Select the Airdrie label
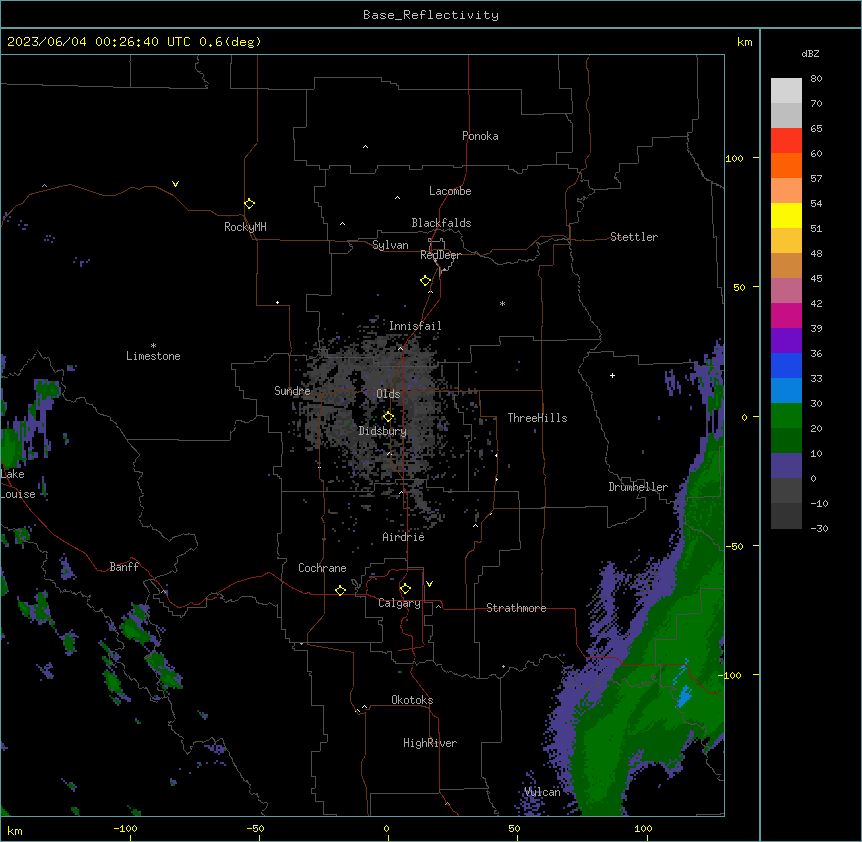Screen dimensions: 862x842 point(403,537)
